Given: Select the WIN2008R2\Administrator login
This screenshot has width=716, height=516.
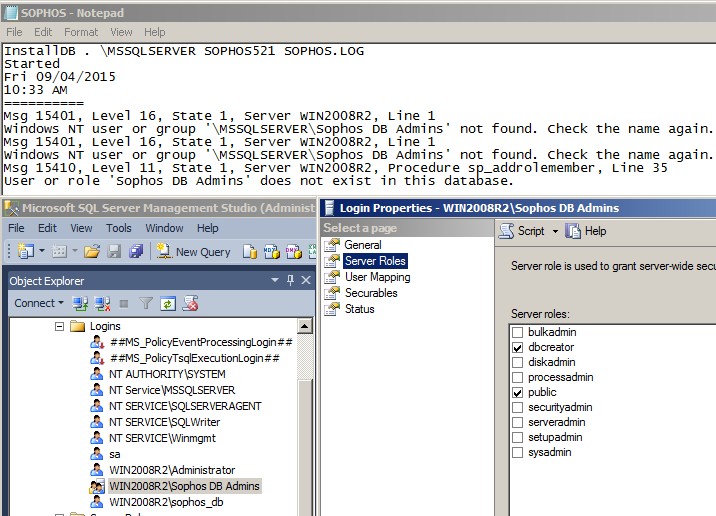Looking at the screenshot, I should coord(172,470).
